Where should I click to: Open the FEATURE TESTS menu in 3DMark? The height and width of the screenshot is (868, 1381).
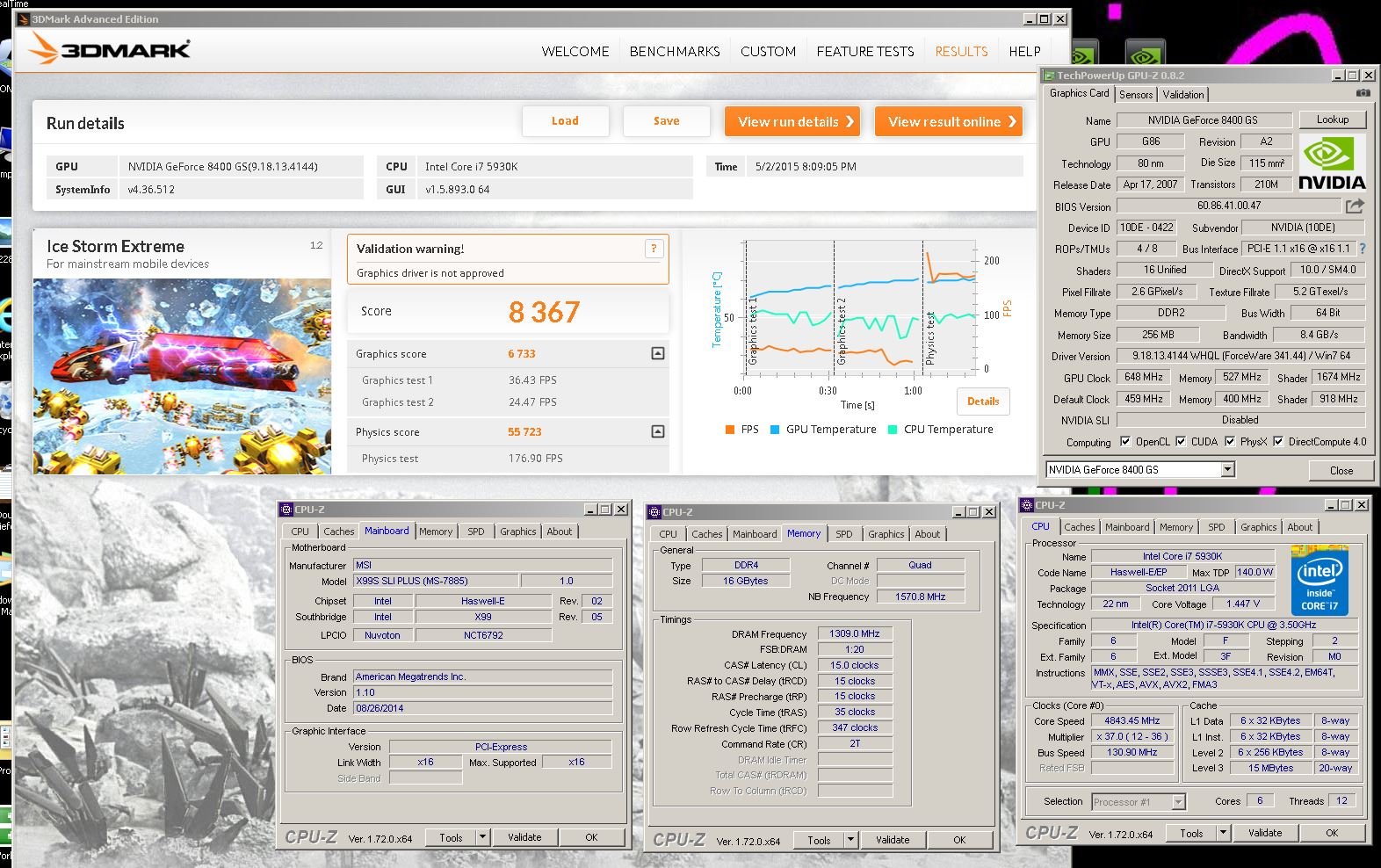point(865,51)
